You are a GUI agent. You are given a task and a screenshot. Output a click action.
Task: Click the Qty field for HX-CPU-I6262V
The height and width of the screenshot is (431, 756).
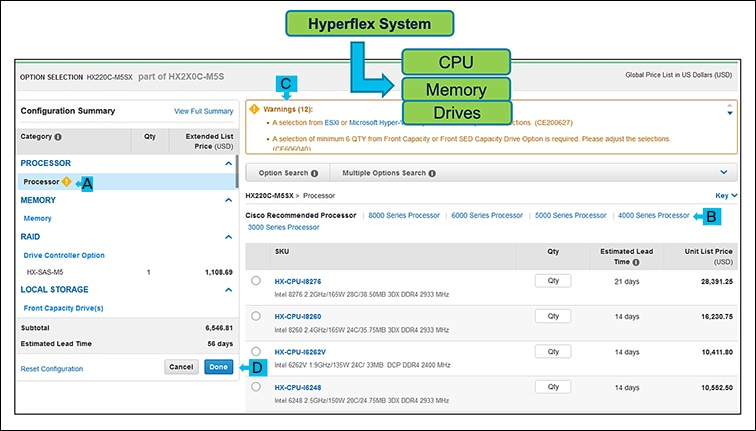click(x=552, y=351)
